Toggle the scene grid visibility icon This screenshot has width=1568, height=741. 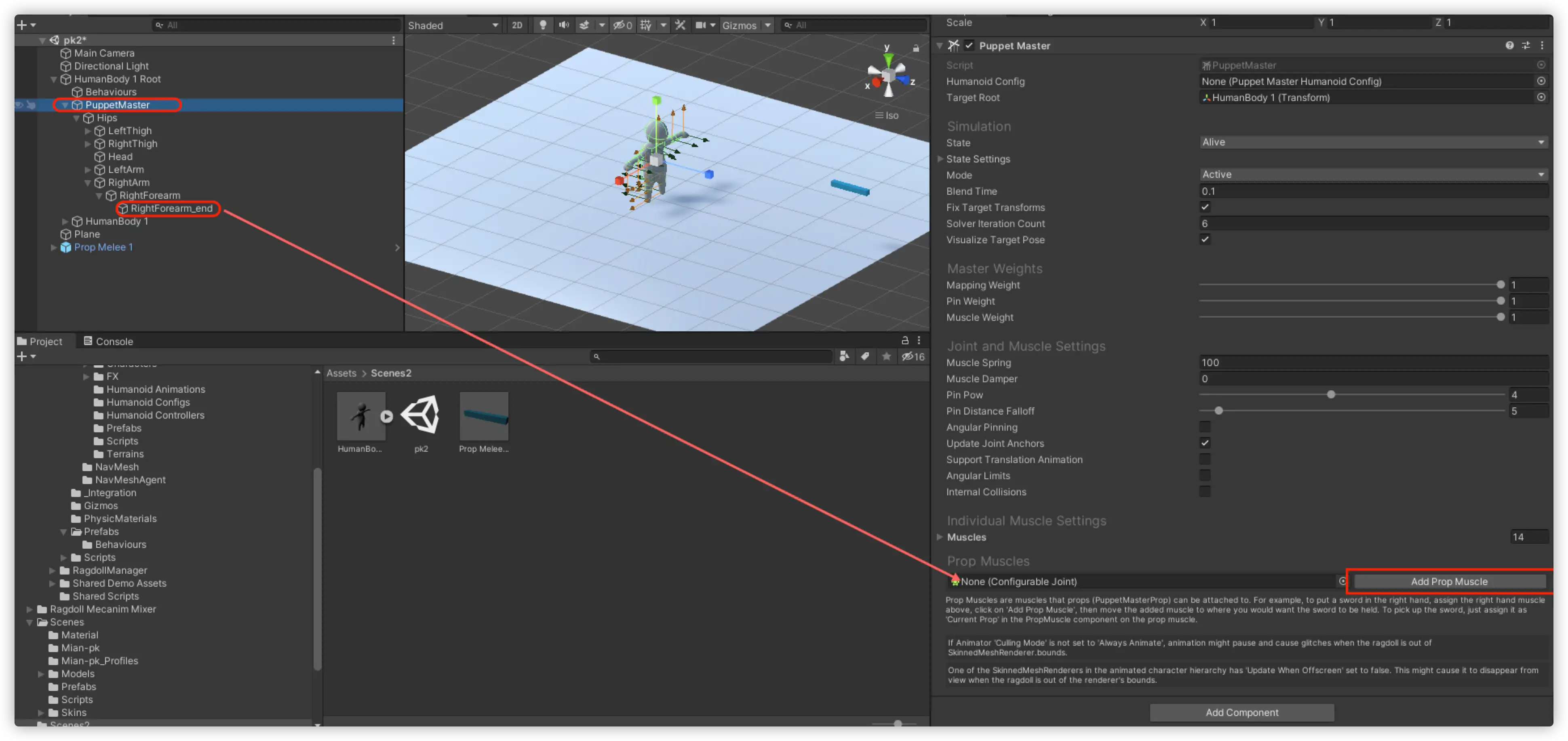pyautogui.click(x=646, y=25)
